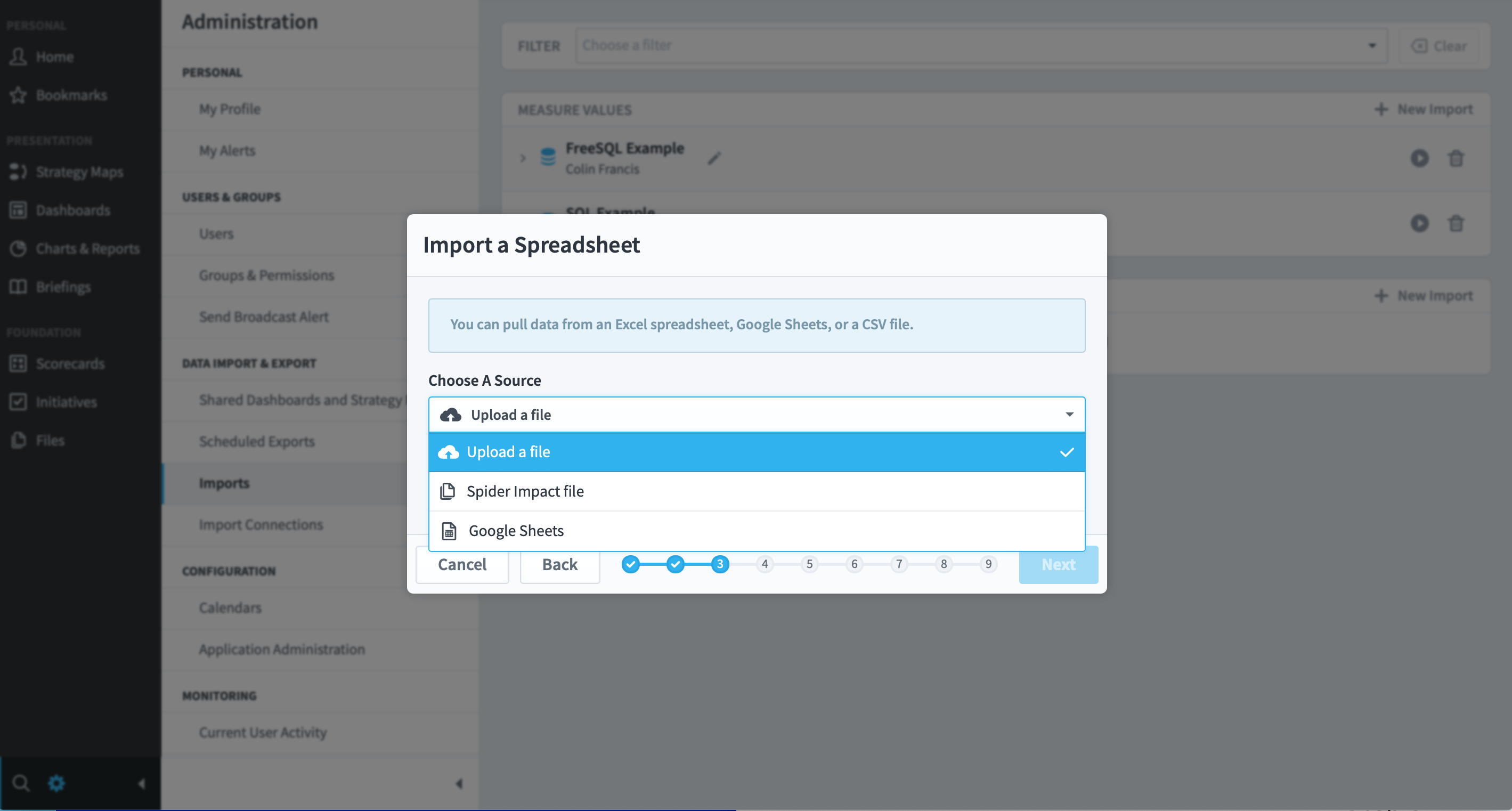
Task: Click the cloud upload icon in source field
Action: 450,415
